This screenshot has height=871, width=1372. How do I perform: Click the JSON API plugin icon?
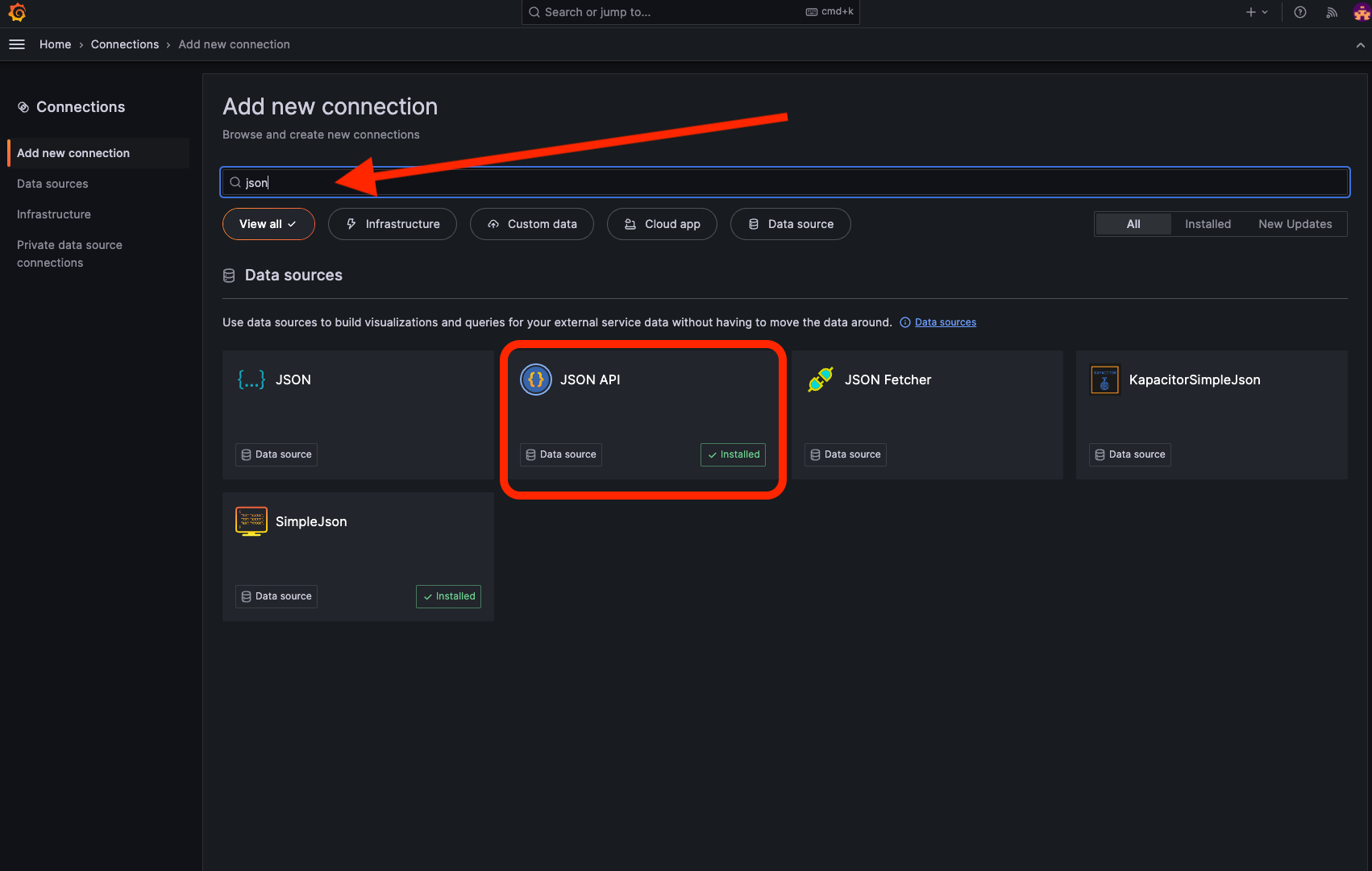tap(536, 380)
